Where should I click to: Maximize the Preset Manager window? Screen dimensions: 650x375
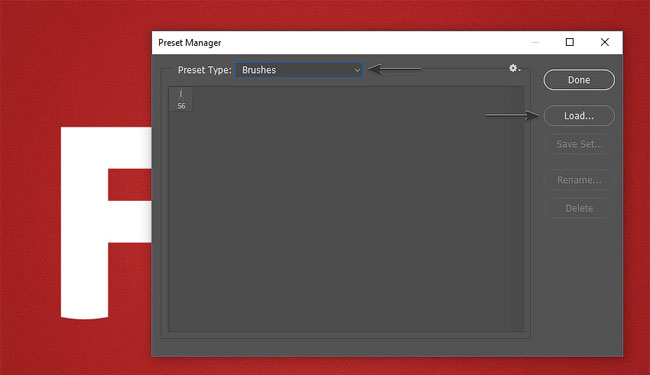[x=570, y=42]
